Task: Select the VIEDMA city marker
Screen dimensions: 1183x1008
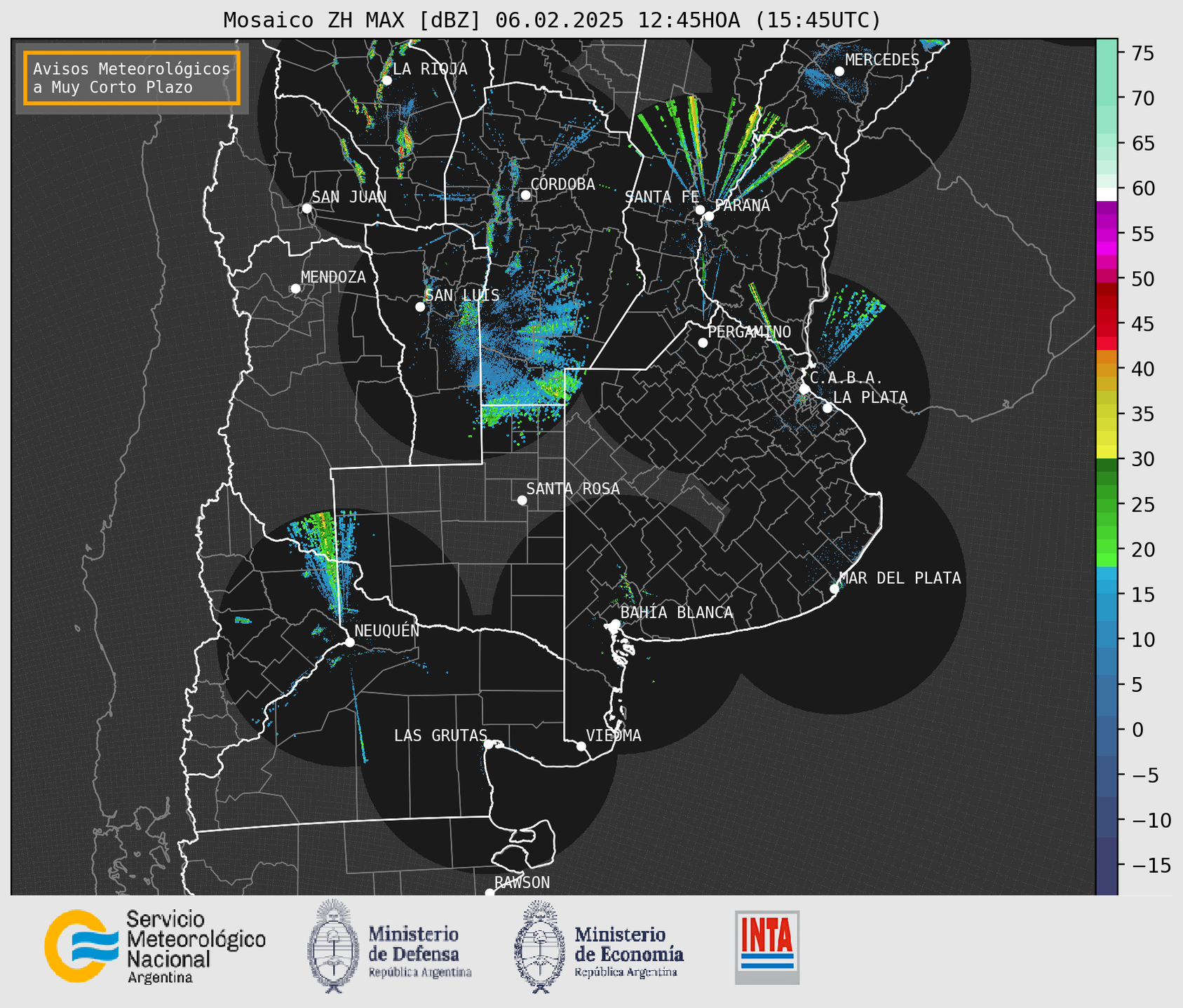Action: pos(581,746)
